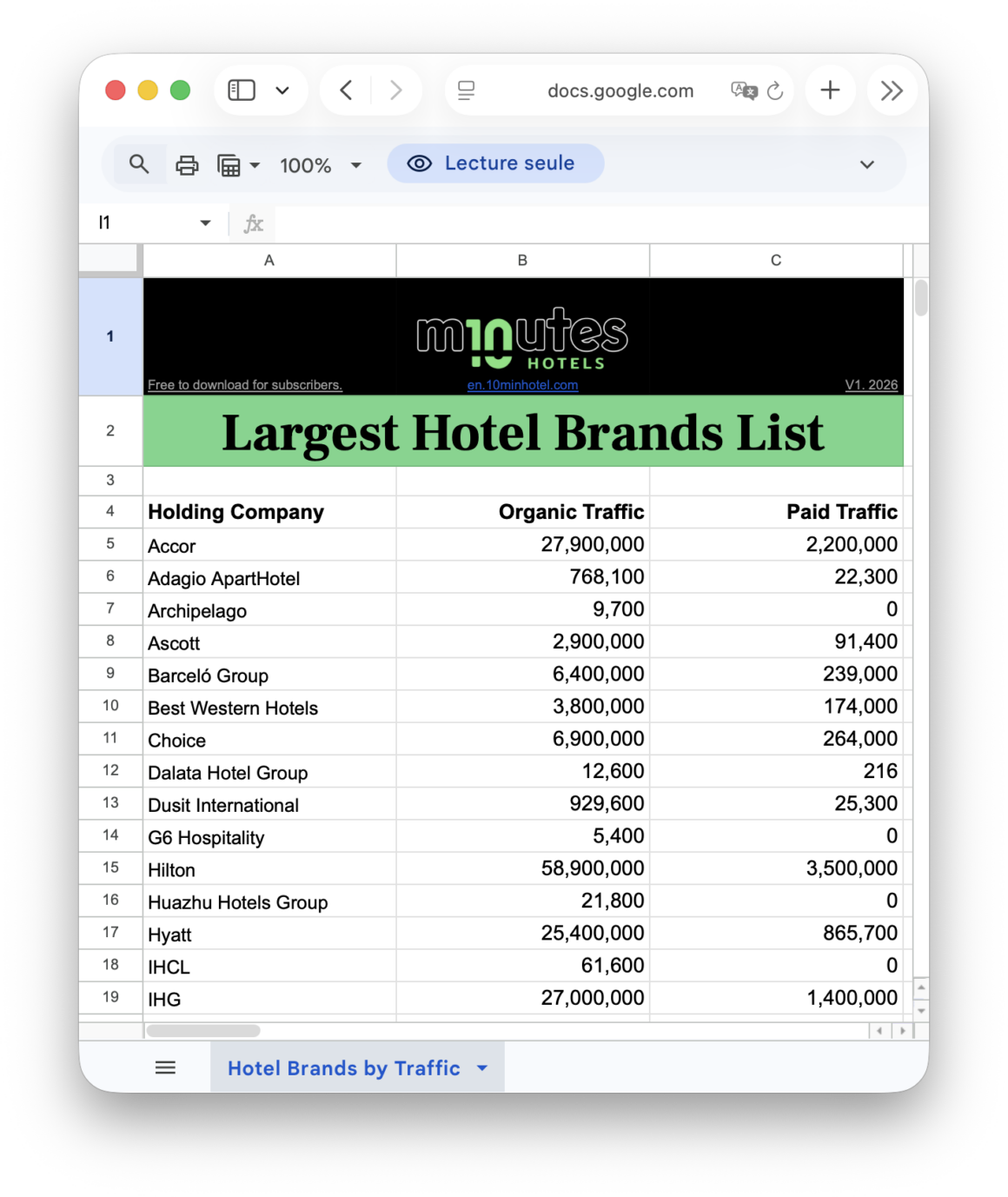The image size is (1008, 1197).
Task: Select the Hotel Brands by Traffic sheet tab
Action: (343, 1068)
